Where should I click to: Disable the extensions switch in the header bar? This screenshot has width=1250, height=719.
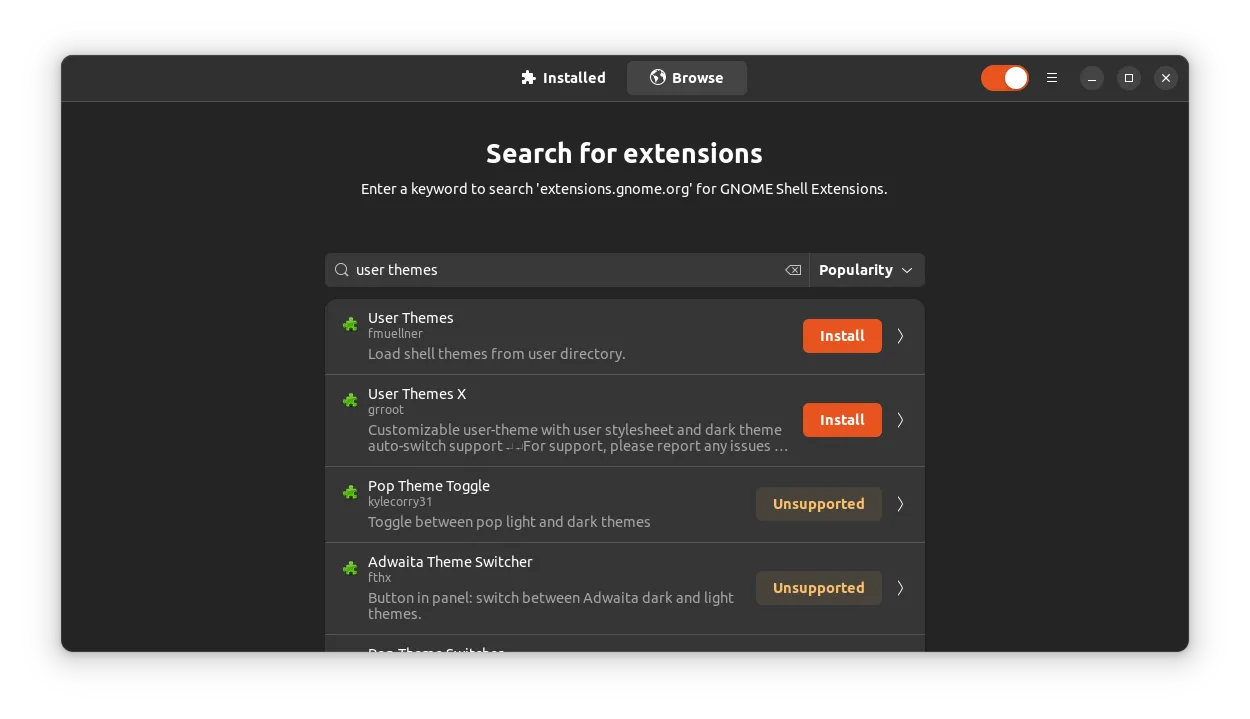click(x=1004, y=77)
